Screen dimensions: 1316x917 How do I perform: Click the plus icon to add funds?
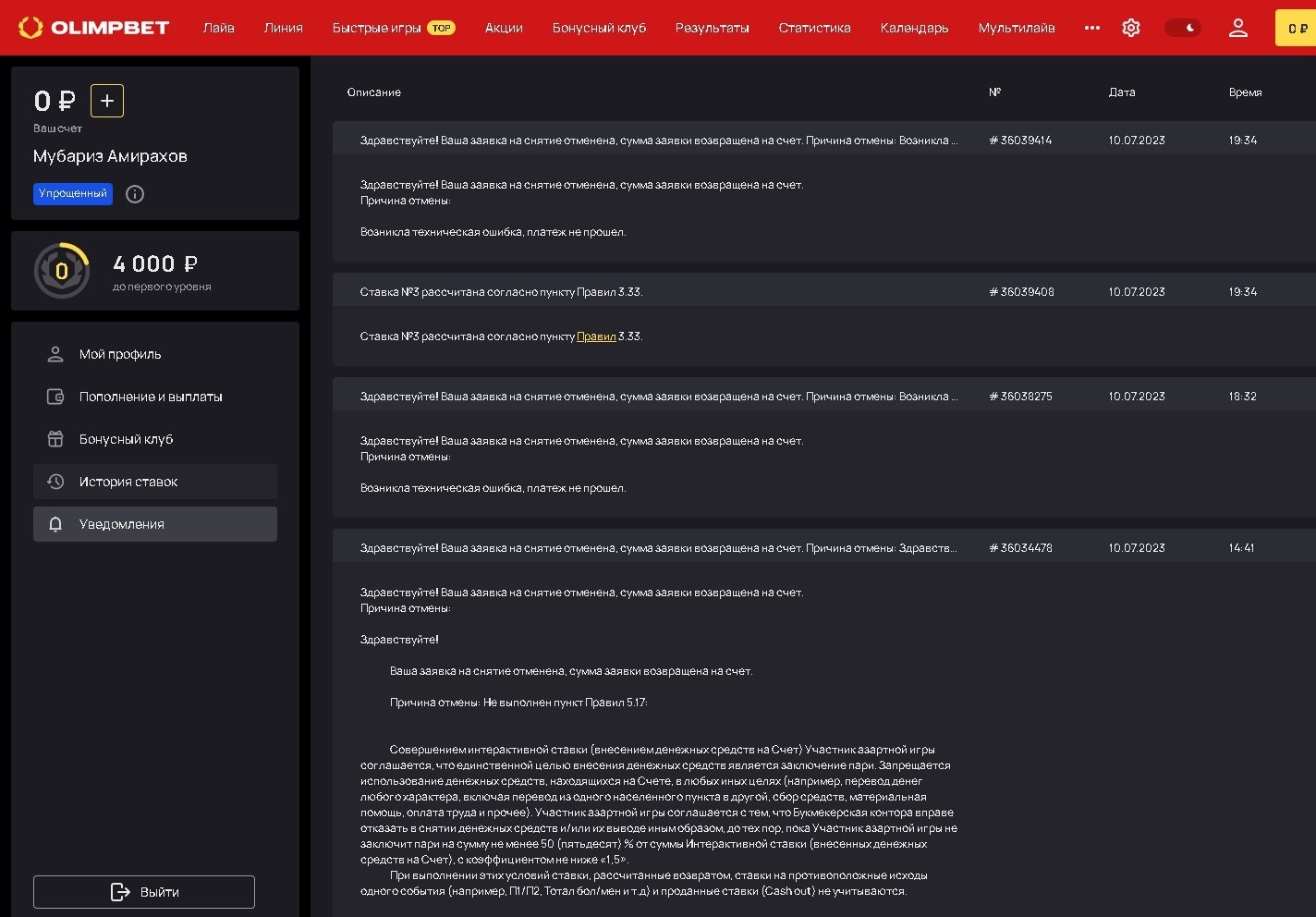pyautogui.click(x=107, y=101)
